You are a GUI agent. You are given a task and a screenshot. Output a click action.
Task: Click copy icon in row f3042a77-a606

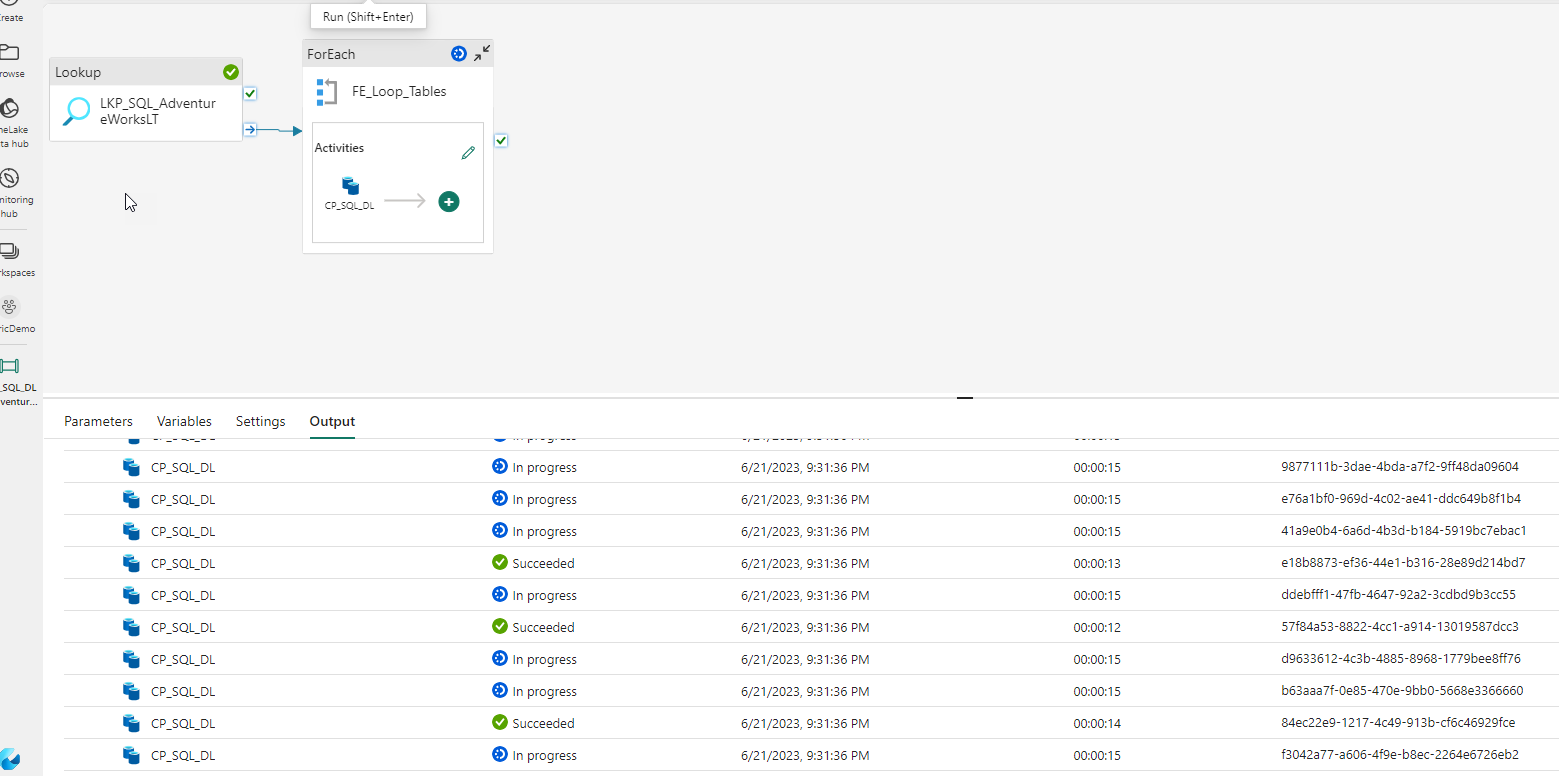coord(131,755)
